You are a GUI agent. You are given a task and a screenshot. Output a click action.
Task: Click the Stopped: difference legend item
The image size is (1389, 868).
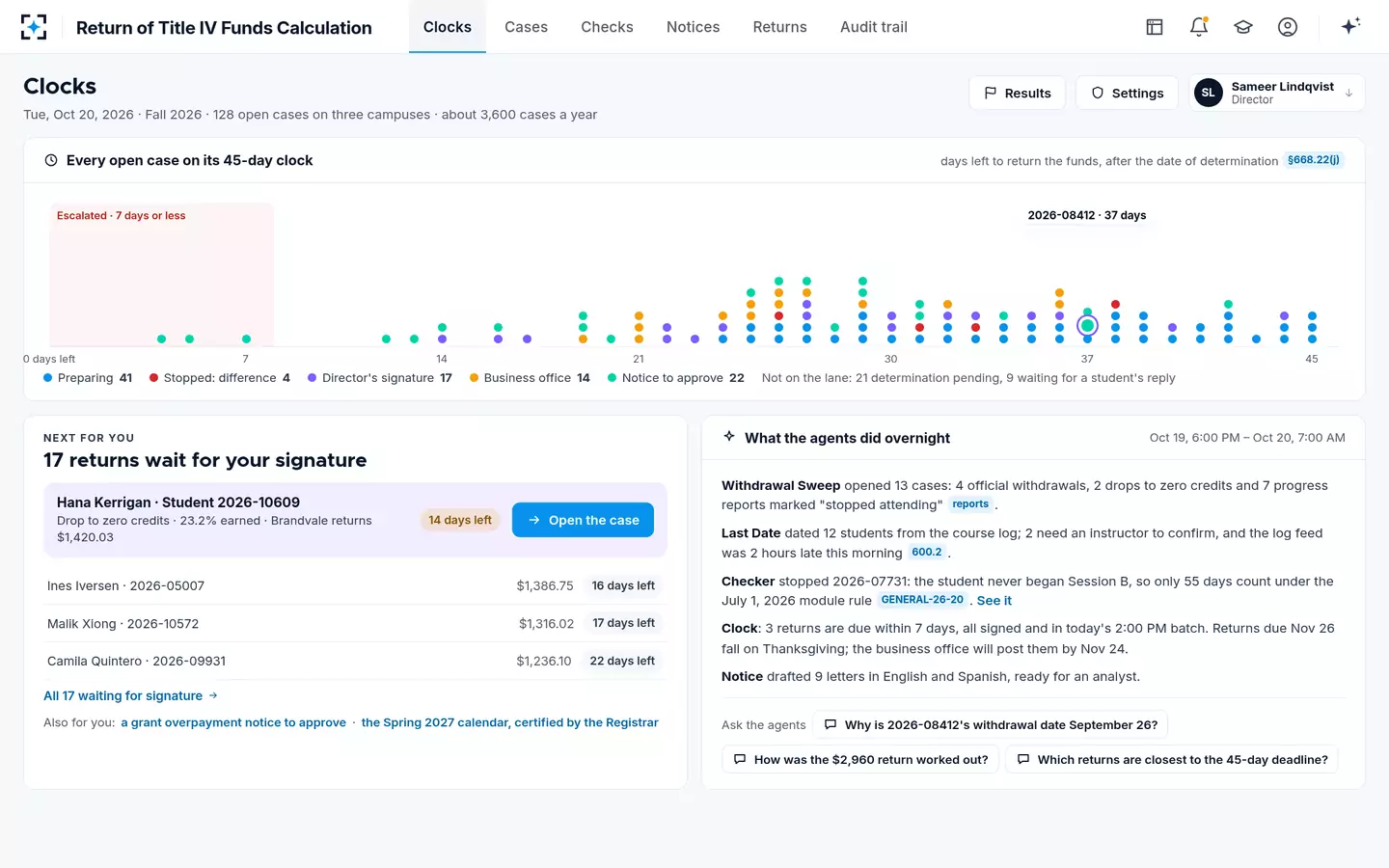pyautogui.click(x=219, y=378)
